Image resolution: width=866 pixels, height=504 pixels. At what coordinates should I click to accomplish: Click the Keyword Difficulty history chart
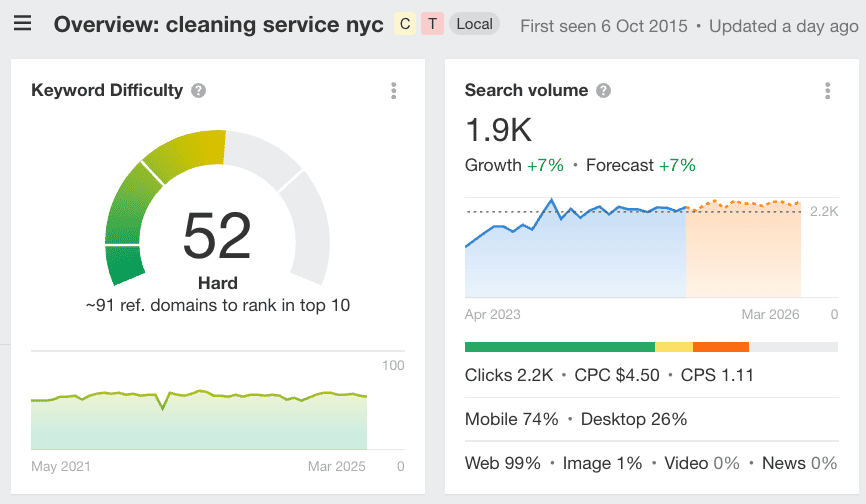[199, 422]
